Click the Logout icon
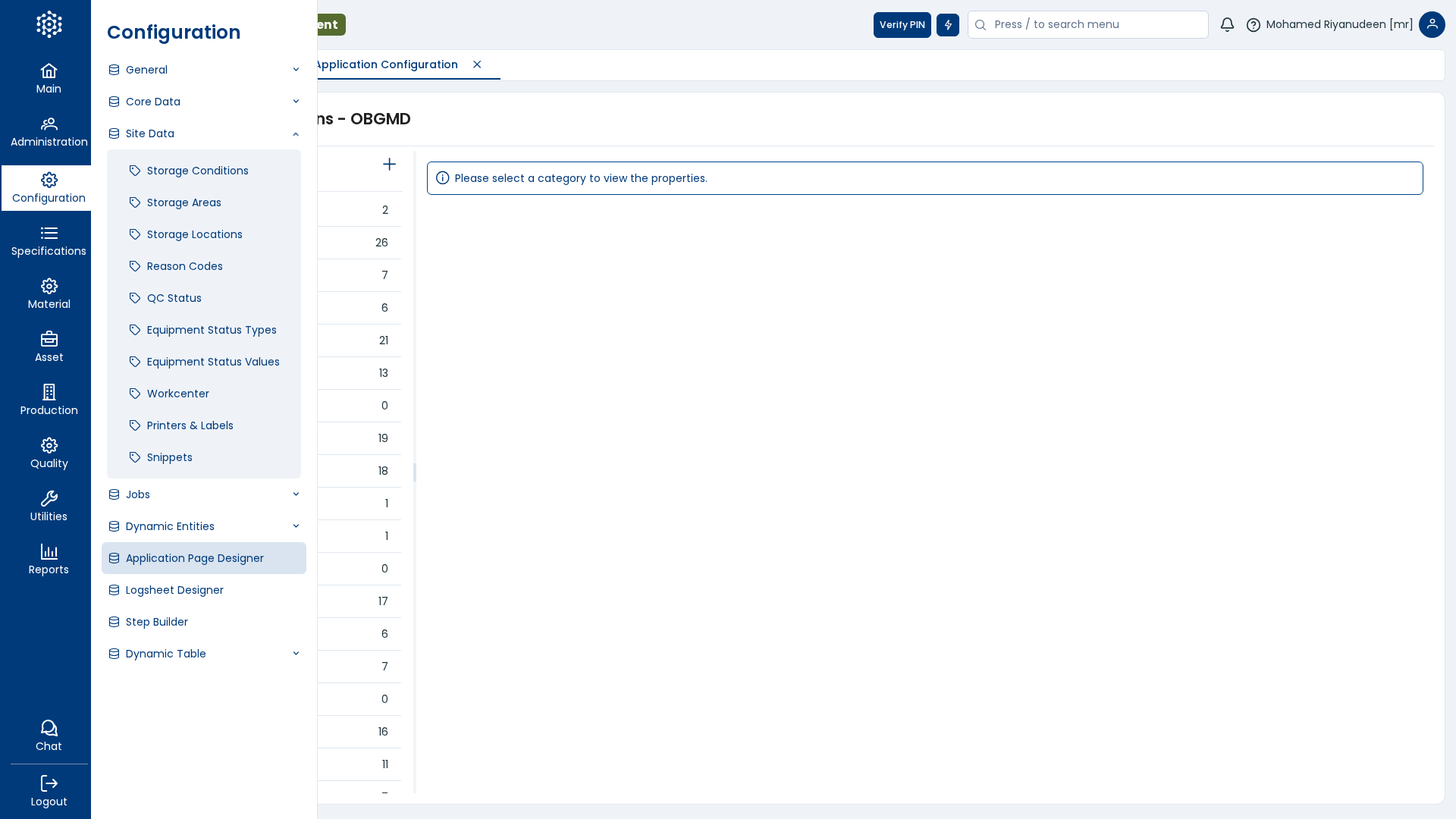 click(x=49, y=784)
